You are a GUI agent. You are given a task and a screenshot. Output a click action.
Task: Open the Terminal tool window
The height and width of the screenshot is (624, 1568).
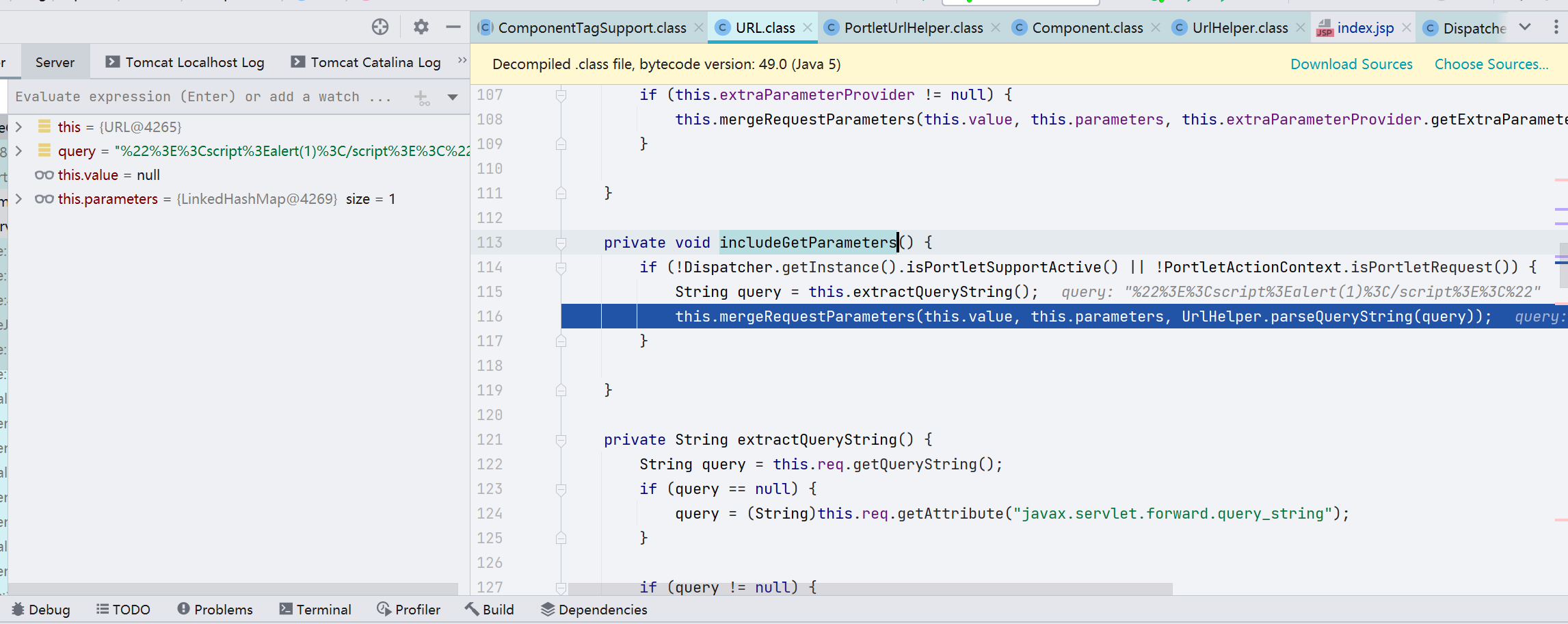pyautogui.click(x=315, y=609)
